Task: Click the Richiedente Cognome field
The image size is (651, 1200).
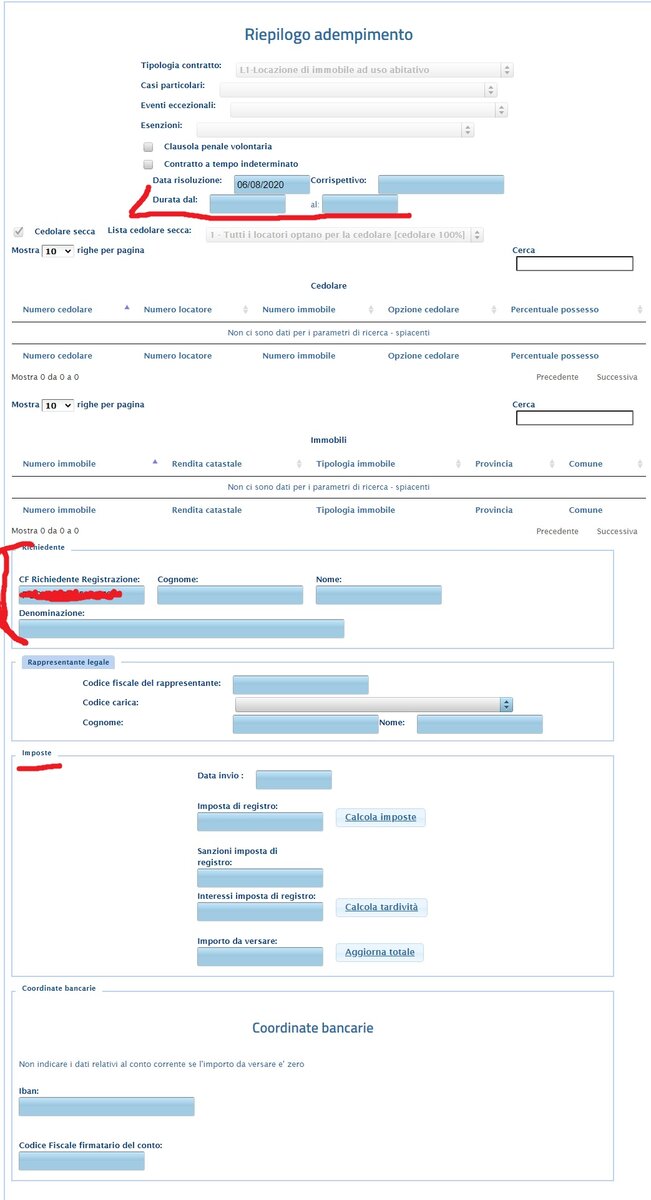Action: coord(230,595)
